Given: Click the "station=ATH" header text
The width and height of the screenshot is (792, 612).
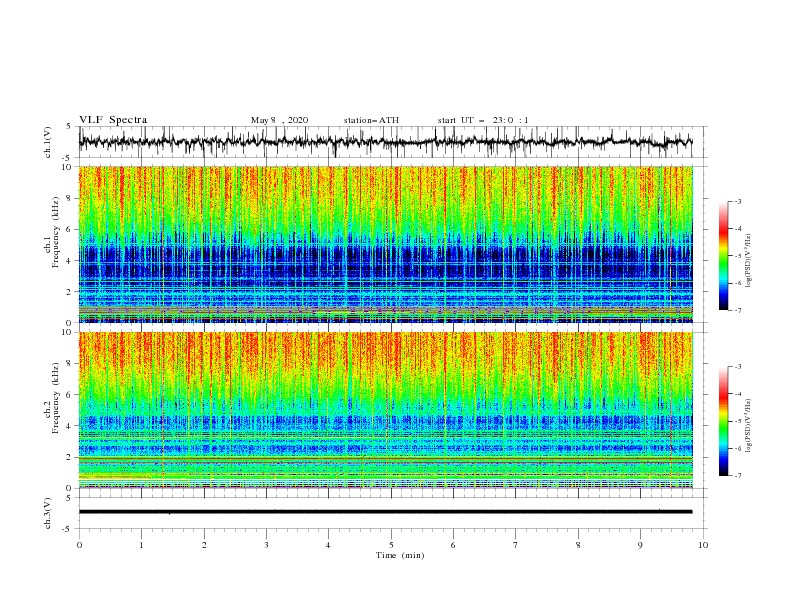Looking at the screenshot, I should (371, 120).
